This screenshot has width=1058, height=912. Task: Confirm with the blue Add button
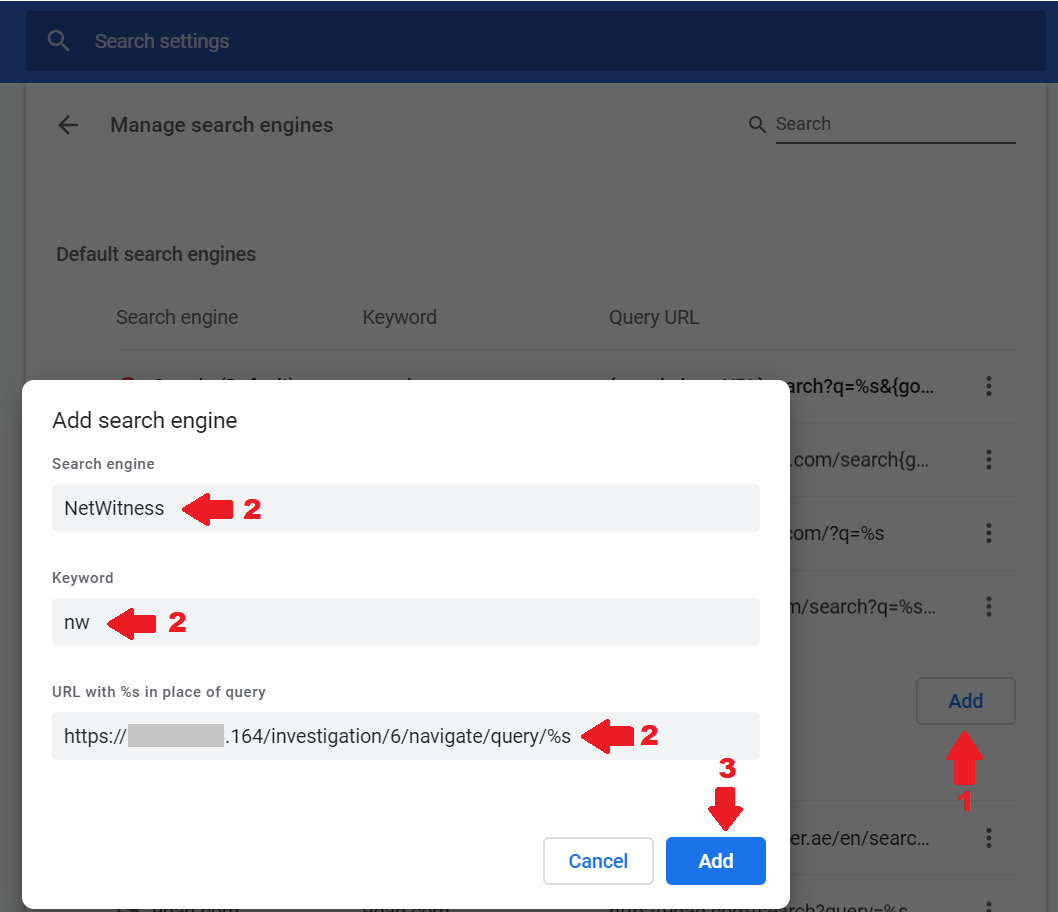pos(715,861)
